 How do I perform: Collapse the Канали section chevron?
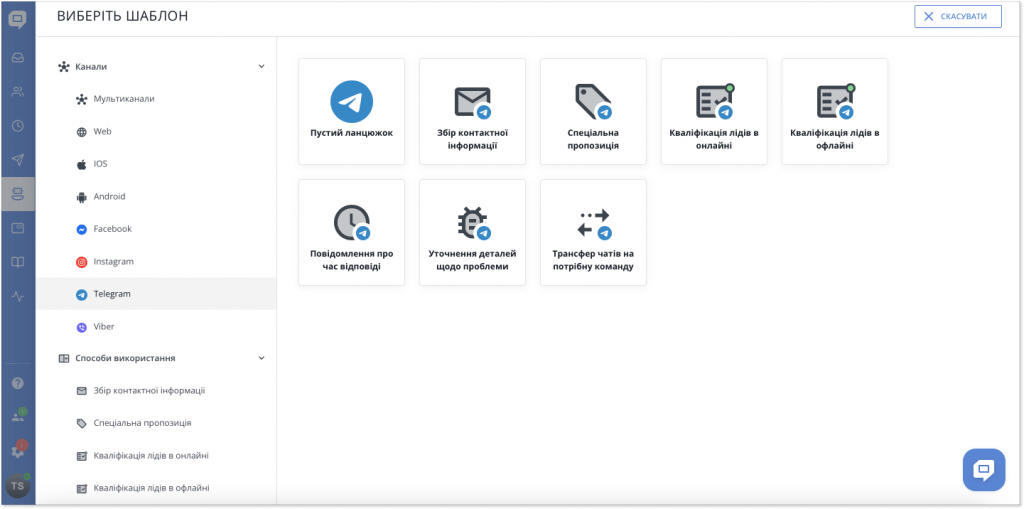tap(261, 67)
